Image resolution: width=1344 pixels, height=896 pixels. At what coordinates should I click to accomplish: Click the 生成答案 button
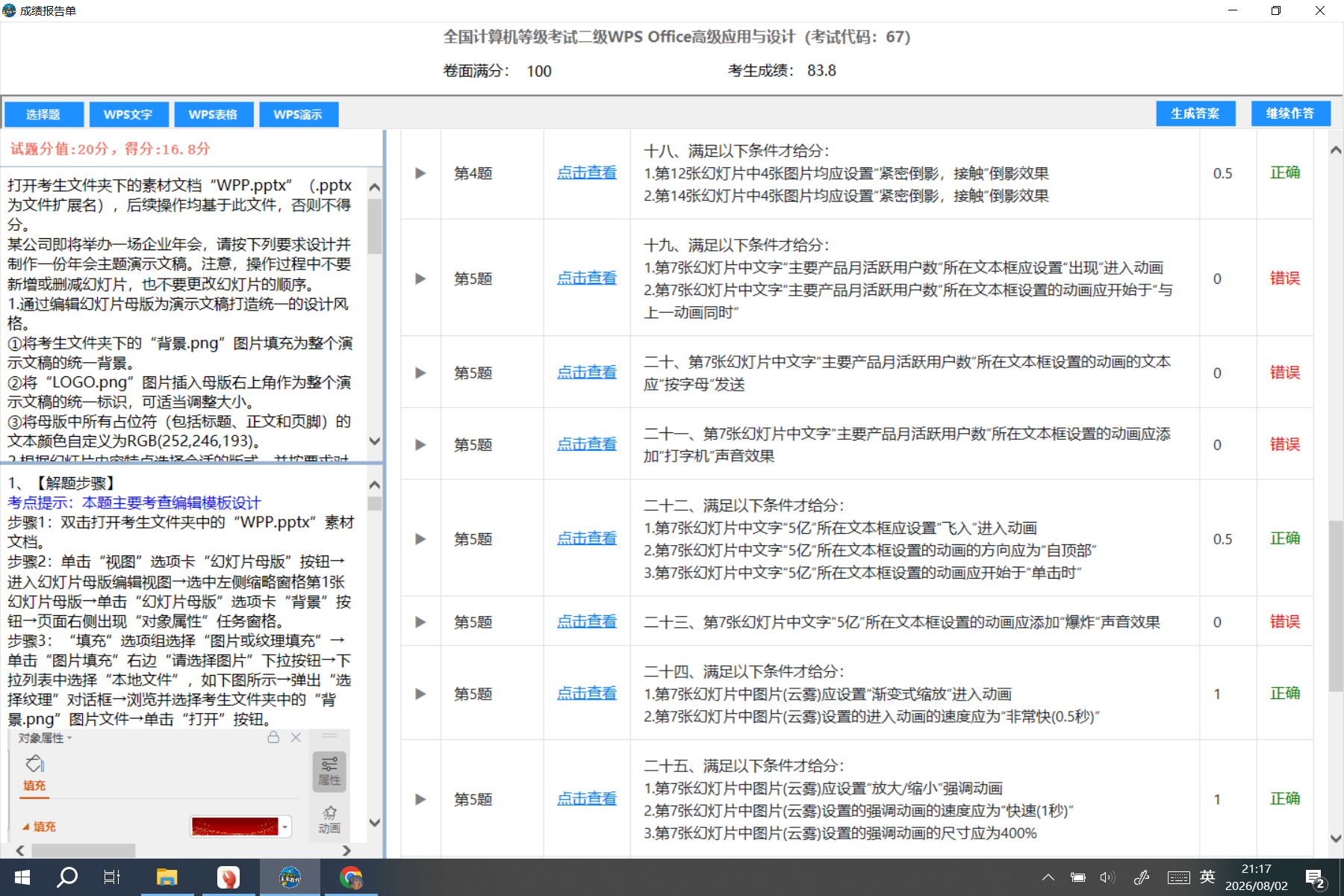(1195, 113)
